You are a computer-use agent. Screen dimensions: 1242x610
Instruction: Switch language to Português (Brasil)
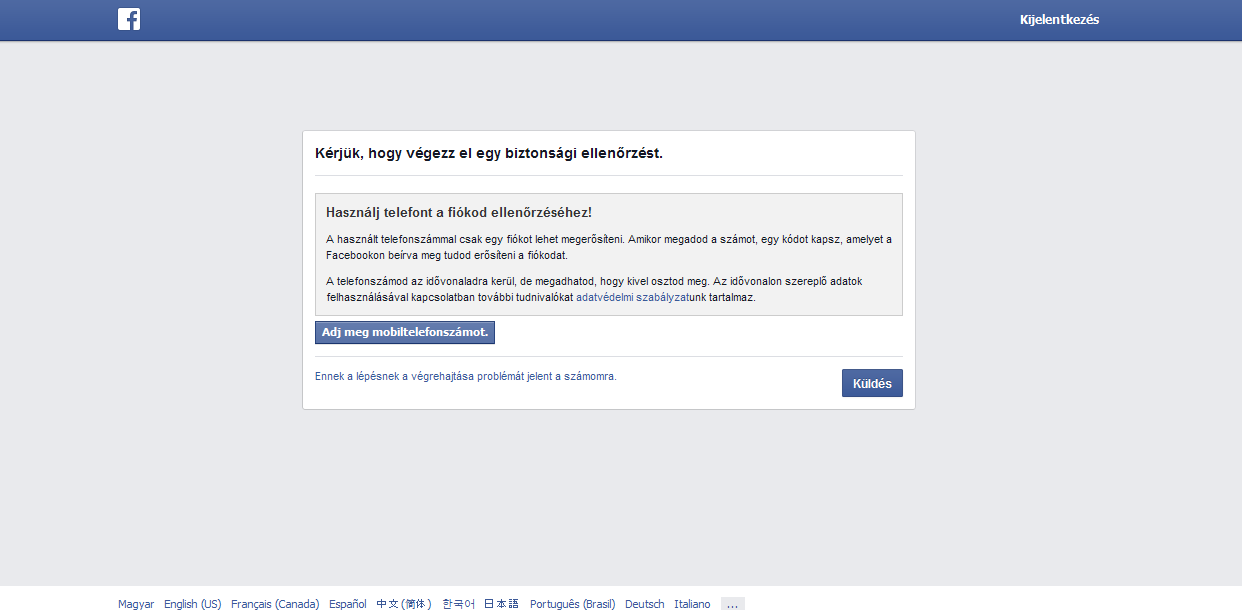pos(573,604)
